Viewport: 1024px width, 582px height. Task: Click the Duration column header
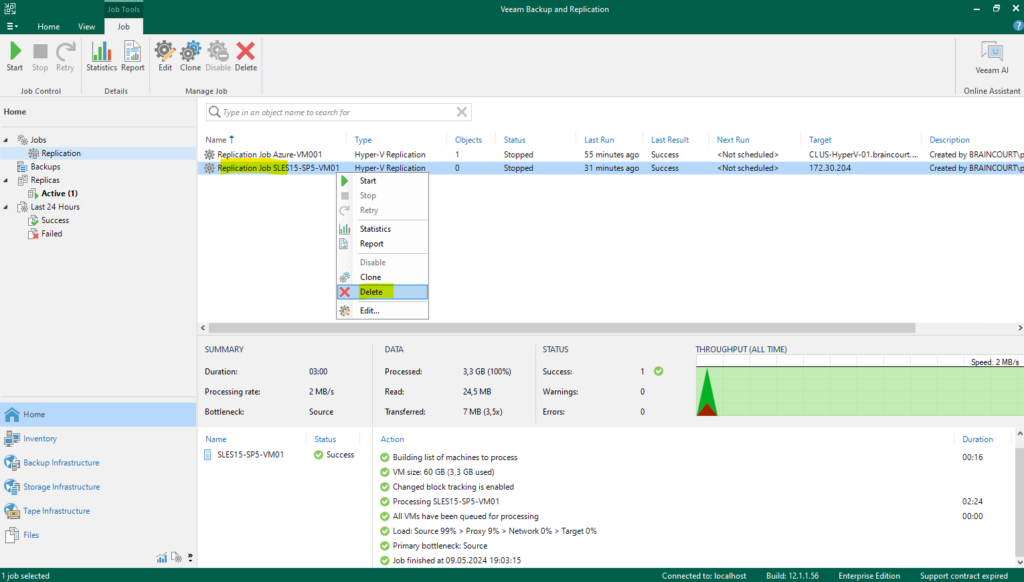pos(978,440)
